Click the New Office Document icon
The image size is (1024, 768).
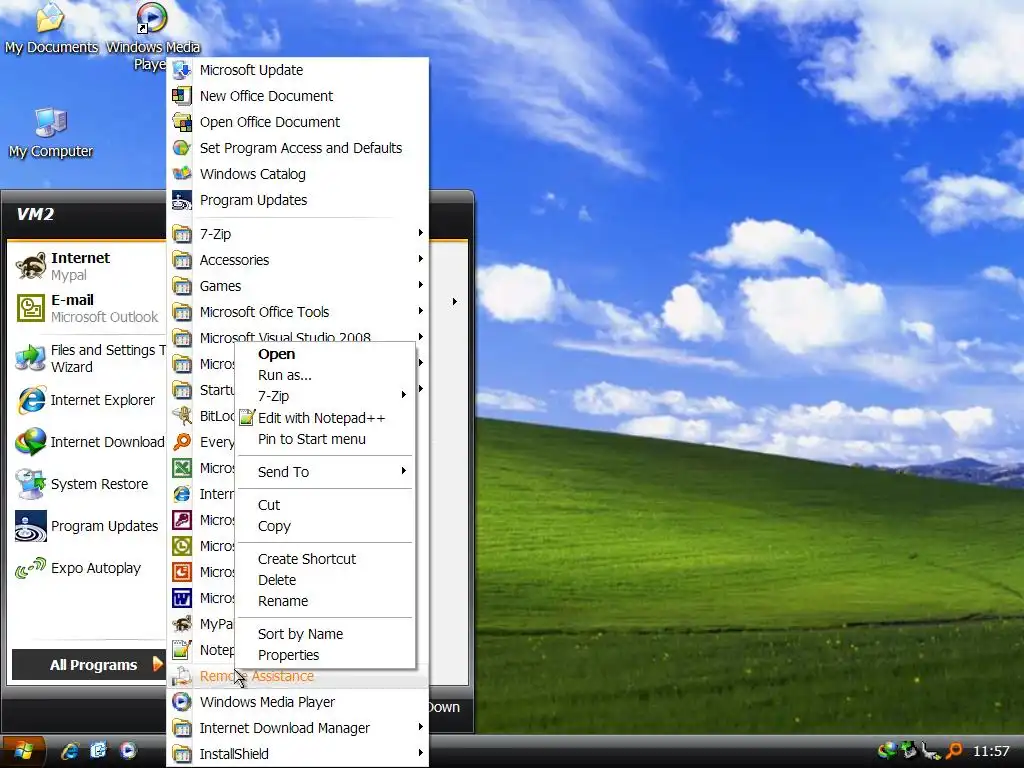point(182,96)
